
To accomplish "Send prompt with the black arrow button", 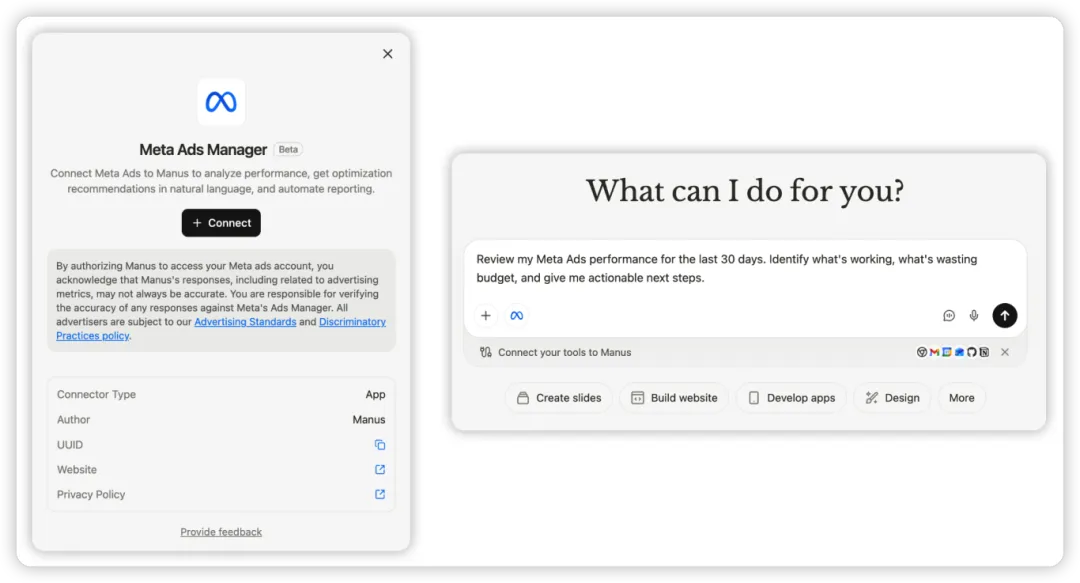I will coord(1005,316).
